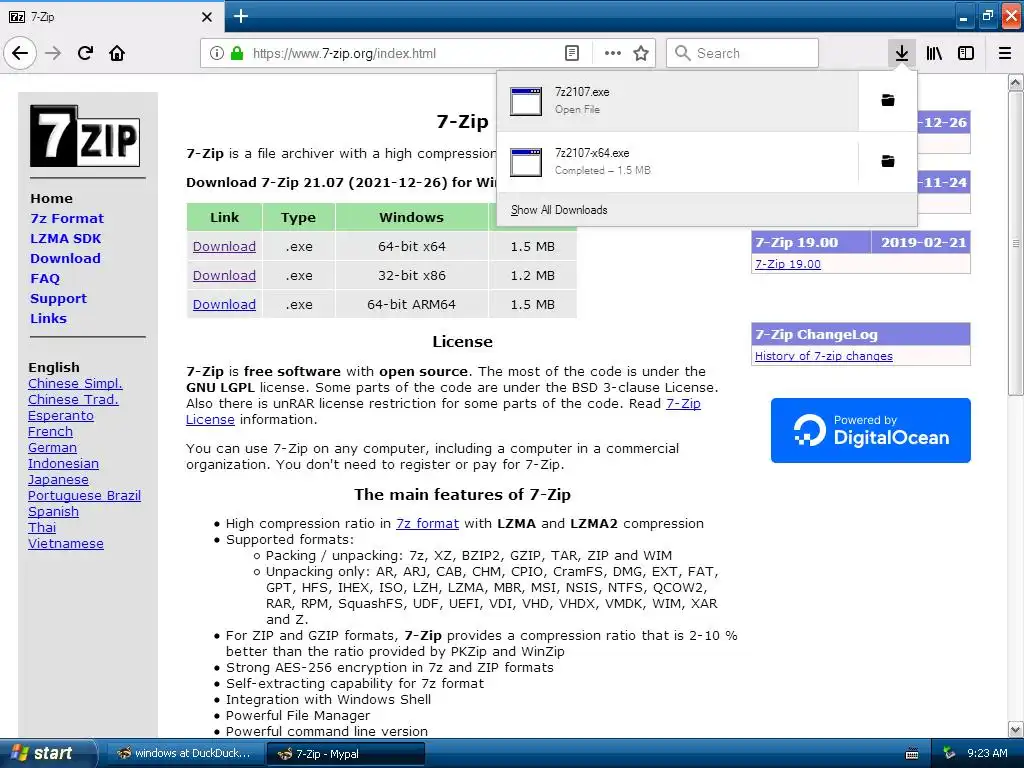Open page actions three-dots menu
Screen dimensions: 1024x768
[613, 53]
